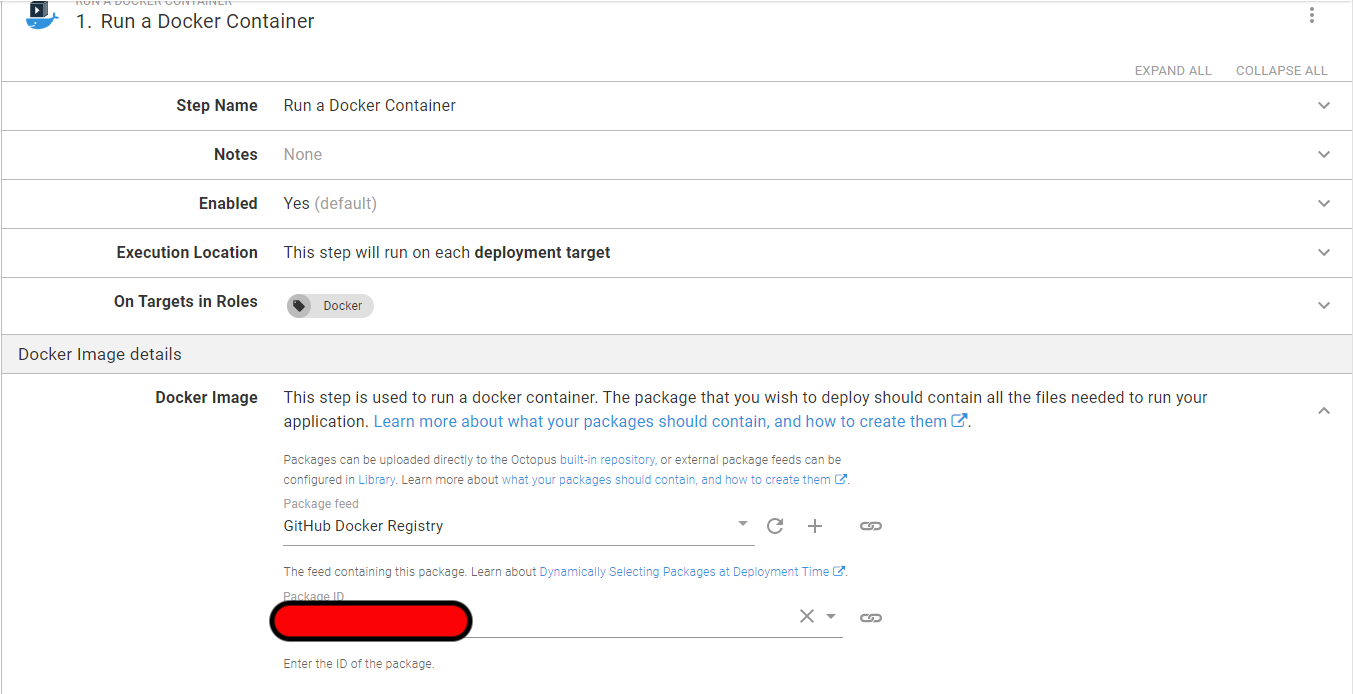
Task: Open the Library link
Action: [x=377, y=479]
